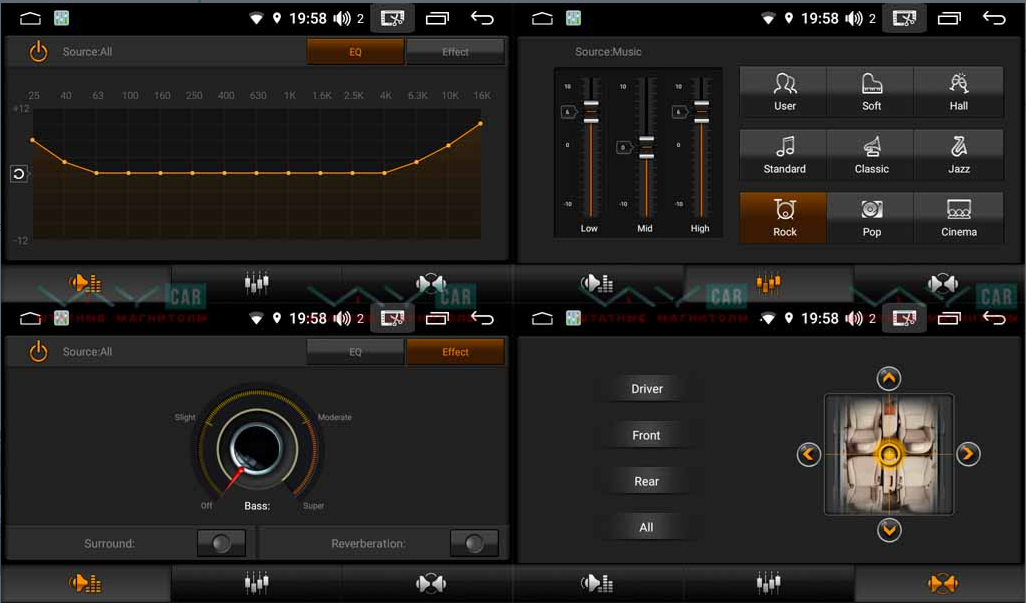The height and width of the screenshot is (603, 1026).
Task: Click the Mid tone slider handle
Action: coord(645,147)
